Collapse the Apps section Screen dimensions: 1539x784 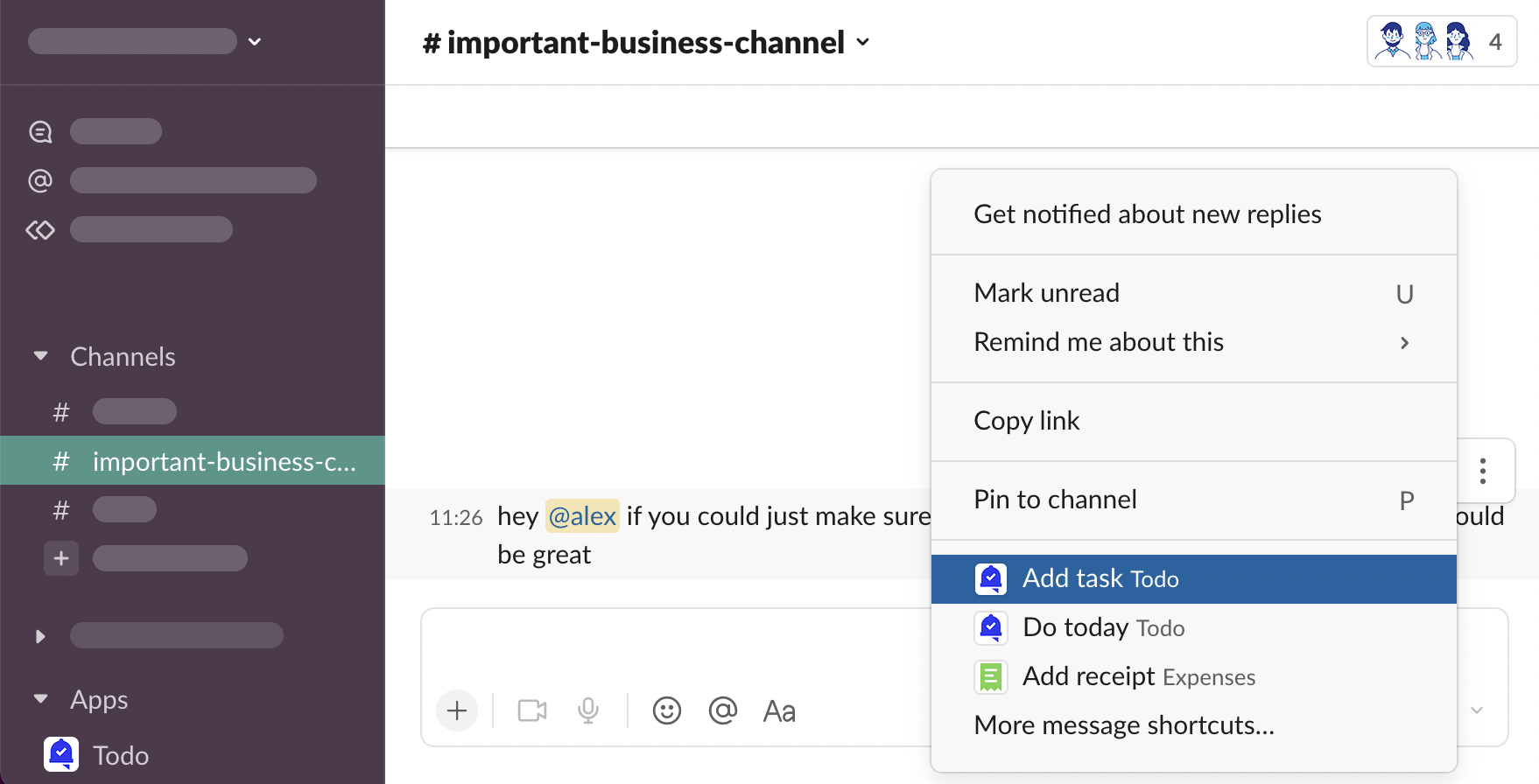(40, 699)
